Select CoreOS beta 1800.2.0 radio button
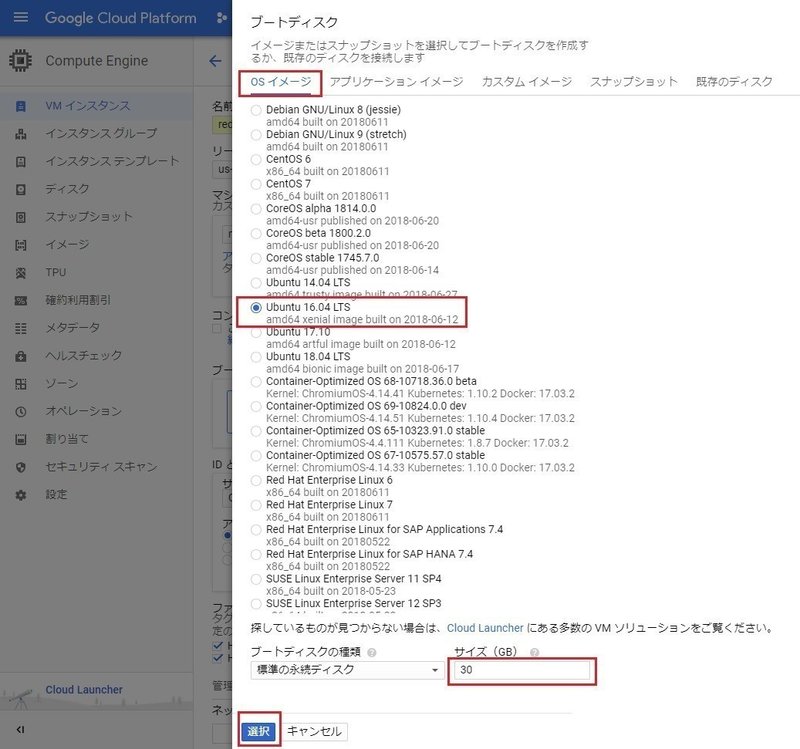Image resolution: width=800 pixels, height=749 pixels. coord(256,233)
